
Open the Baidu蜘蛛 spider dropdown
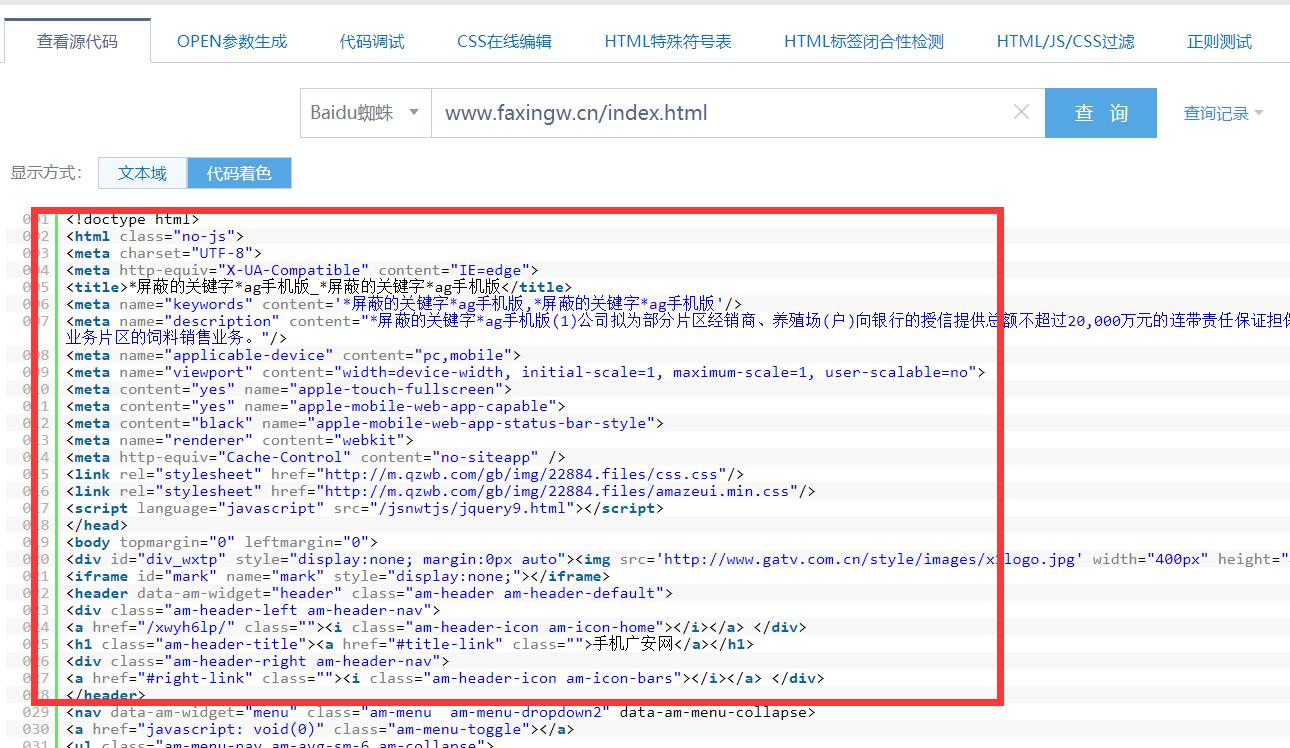[x=366, y=113]
